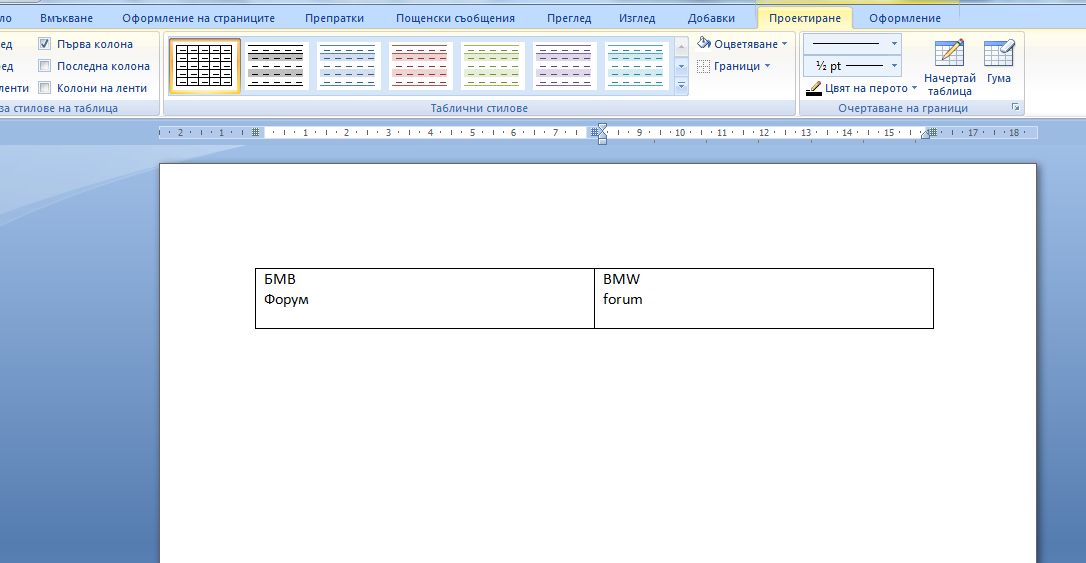Click the table cell containing БМВ

click(425, 298)
